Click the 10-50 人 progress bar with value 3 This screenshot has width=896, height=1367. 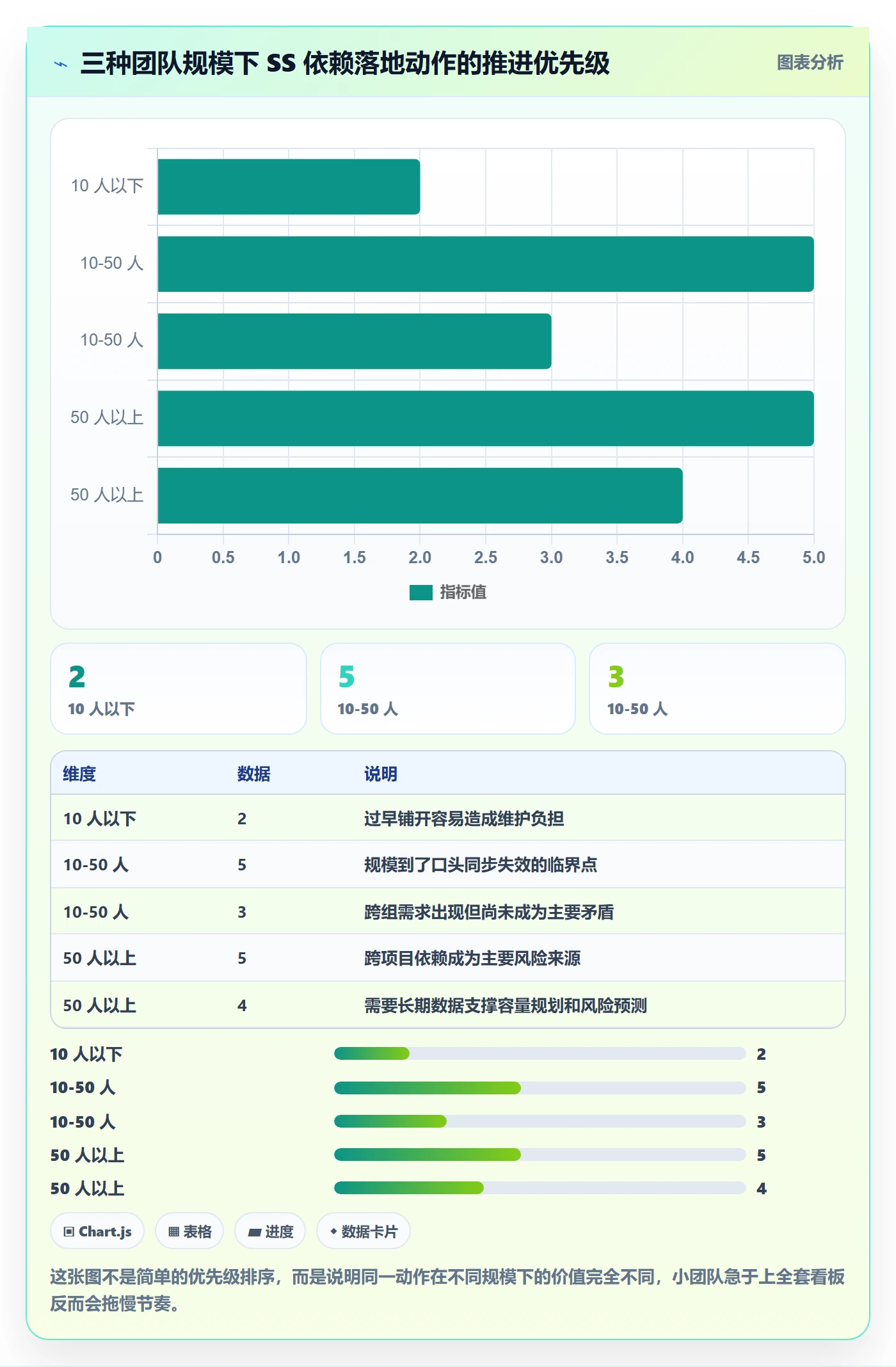coord(540,1121)
